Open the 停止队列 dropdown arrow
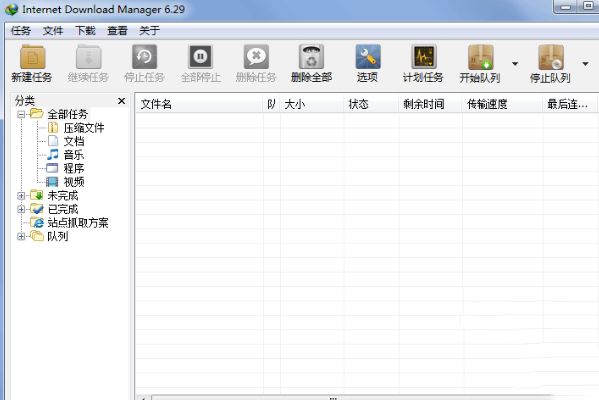This screenshot has width=599, height=400. pyautogui.click(x=585, y=64)
